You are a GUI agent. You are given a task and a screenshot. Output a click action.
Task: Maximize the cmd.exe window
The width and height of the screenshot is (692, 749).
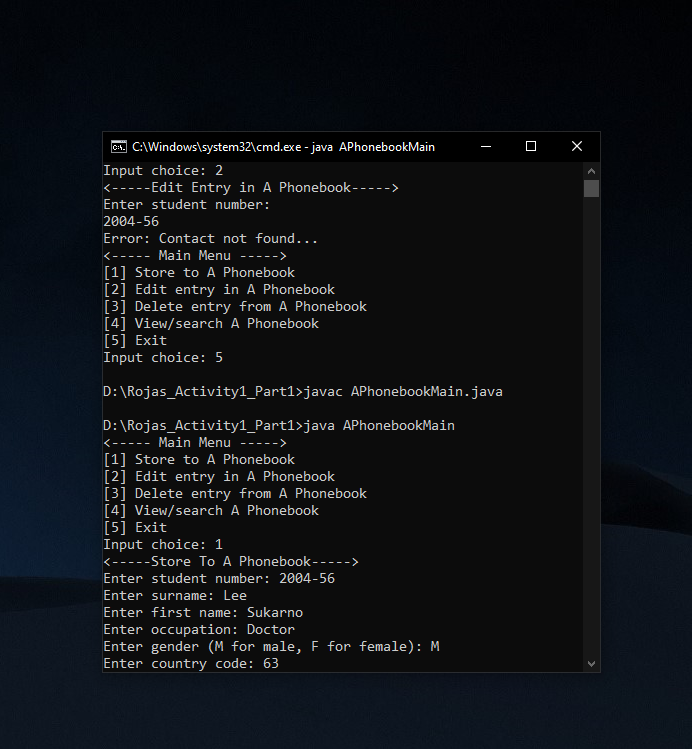(531, 146)
